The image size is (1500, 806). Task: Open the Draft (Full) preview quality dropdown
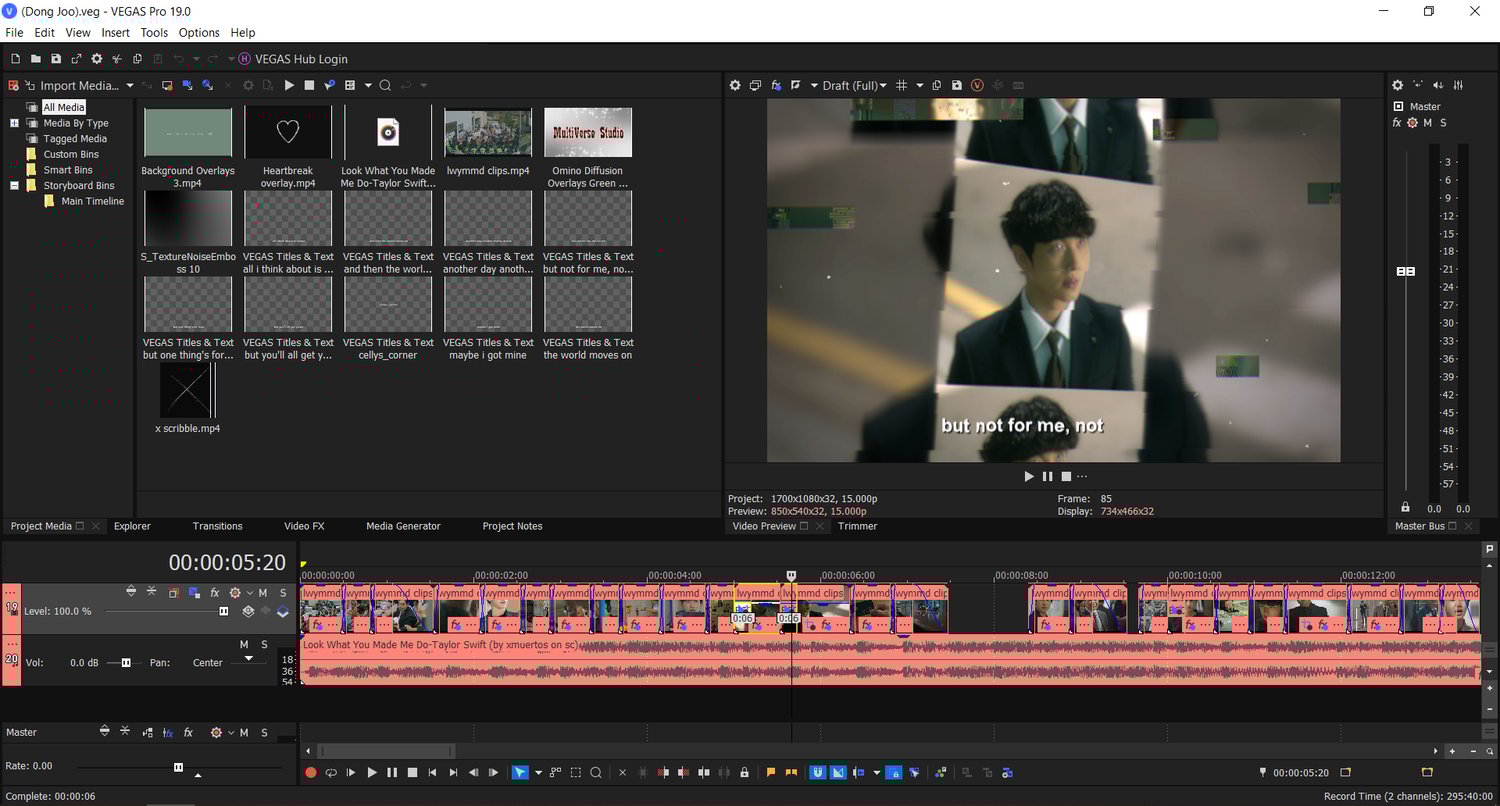[x=855, y=86]
